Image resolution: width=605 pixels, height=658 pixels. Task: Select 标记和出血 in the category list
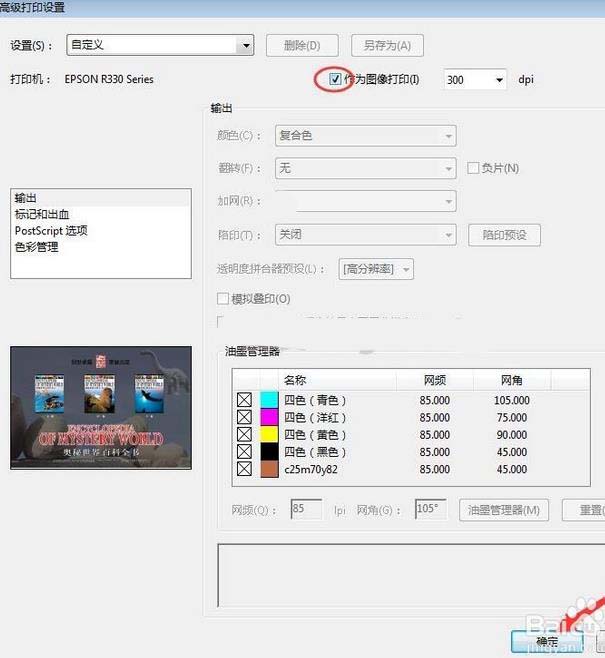click(x=101, y=214)
